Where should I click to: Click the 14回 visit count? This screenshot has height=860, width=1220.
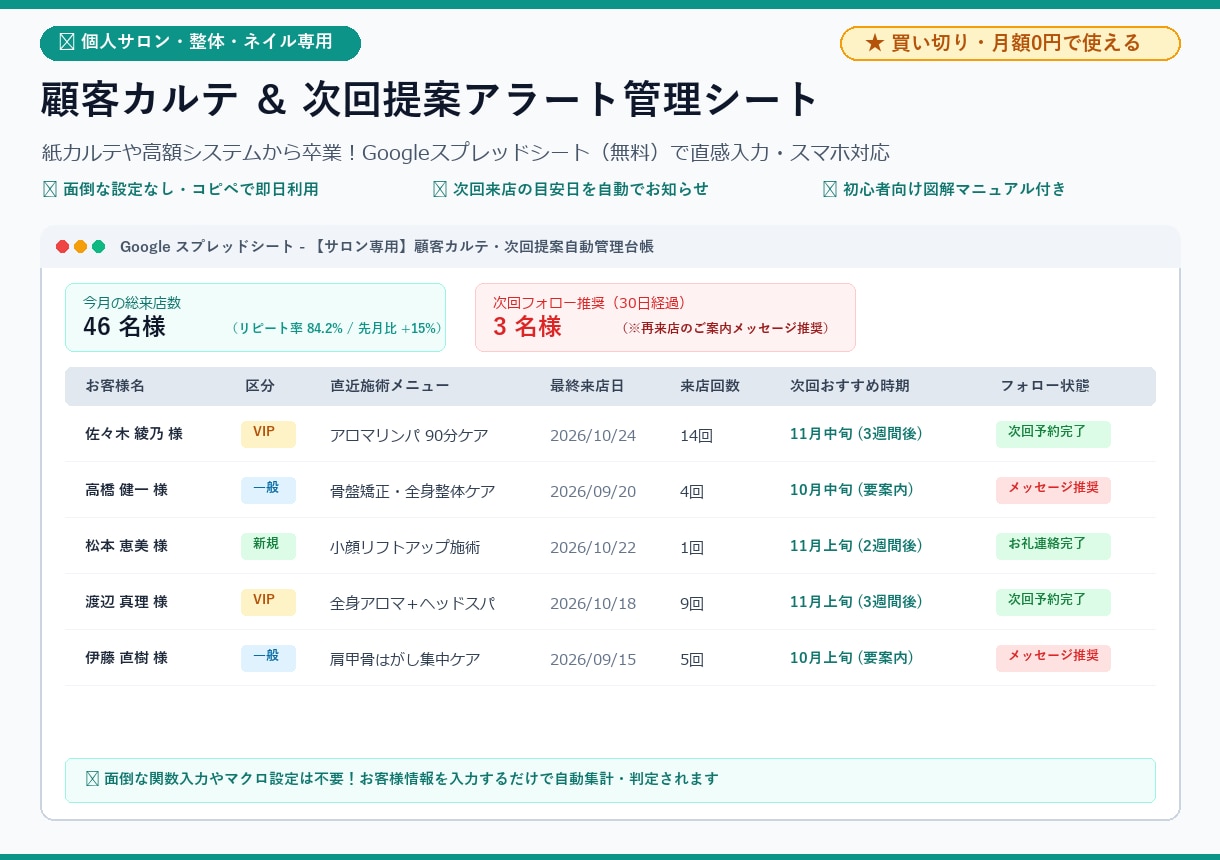point(696,436)
